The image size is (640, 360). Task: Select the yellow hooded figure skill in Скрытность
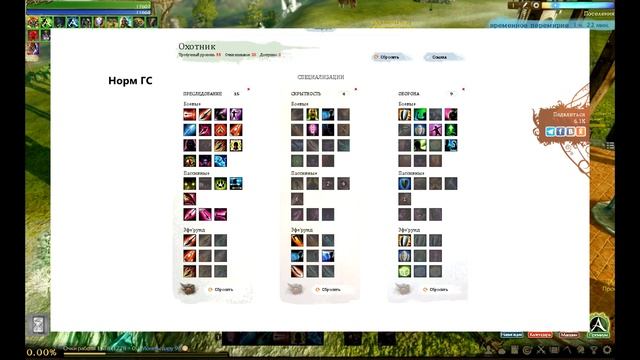pyautogui.click(x=313, y=114)
